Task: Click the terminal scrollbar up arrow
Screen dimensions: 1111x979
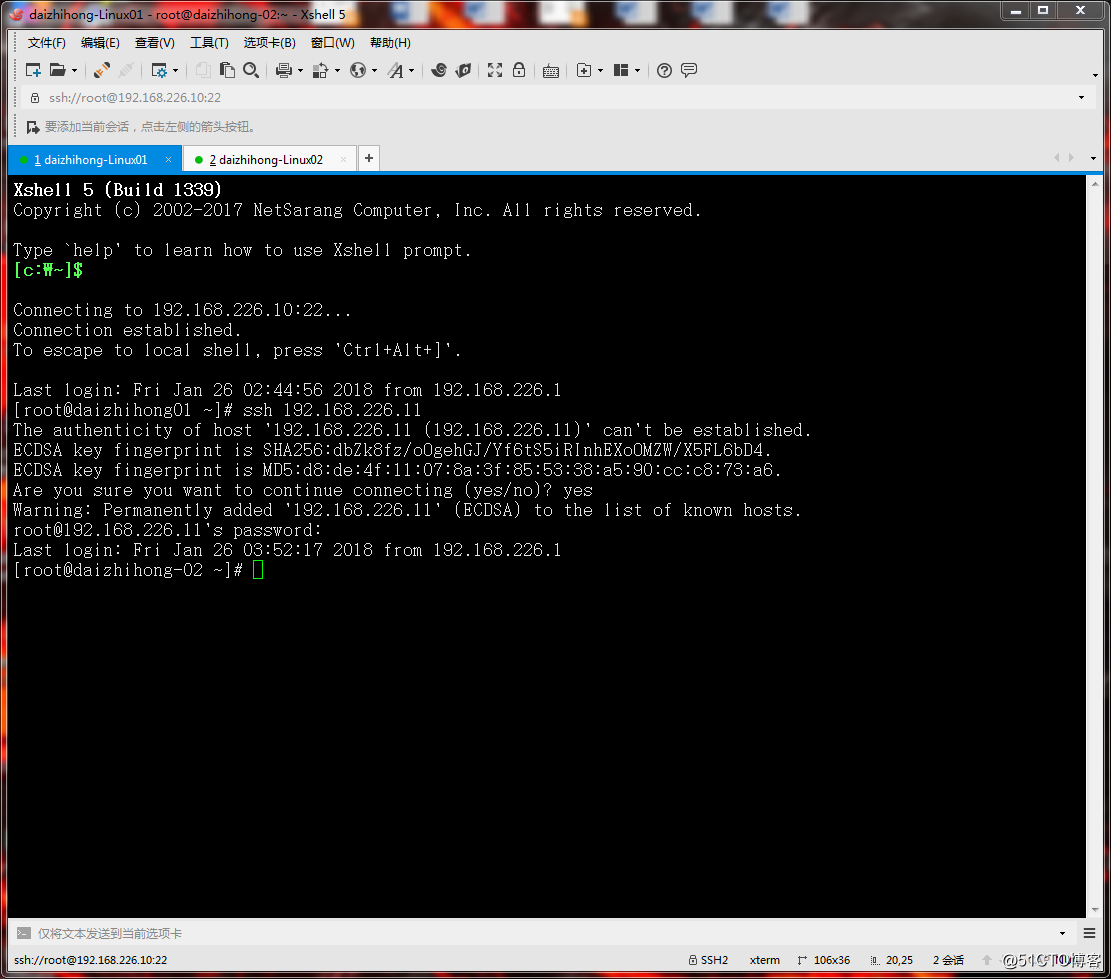Action: (1095, 183)
